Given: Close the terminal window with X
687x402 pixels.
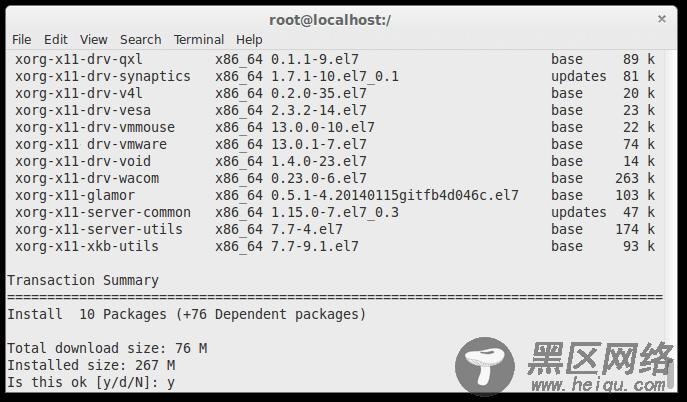Looking at the screenshot, I should tap(662, 19).
